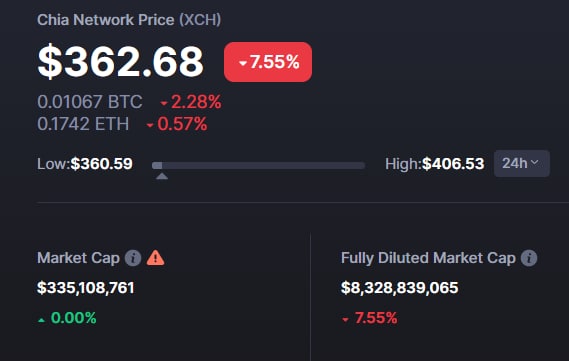Click the 0.01067 BTC price text
The image size is (569, 361).
90,102
